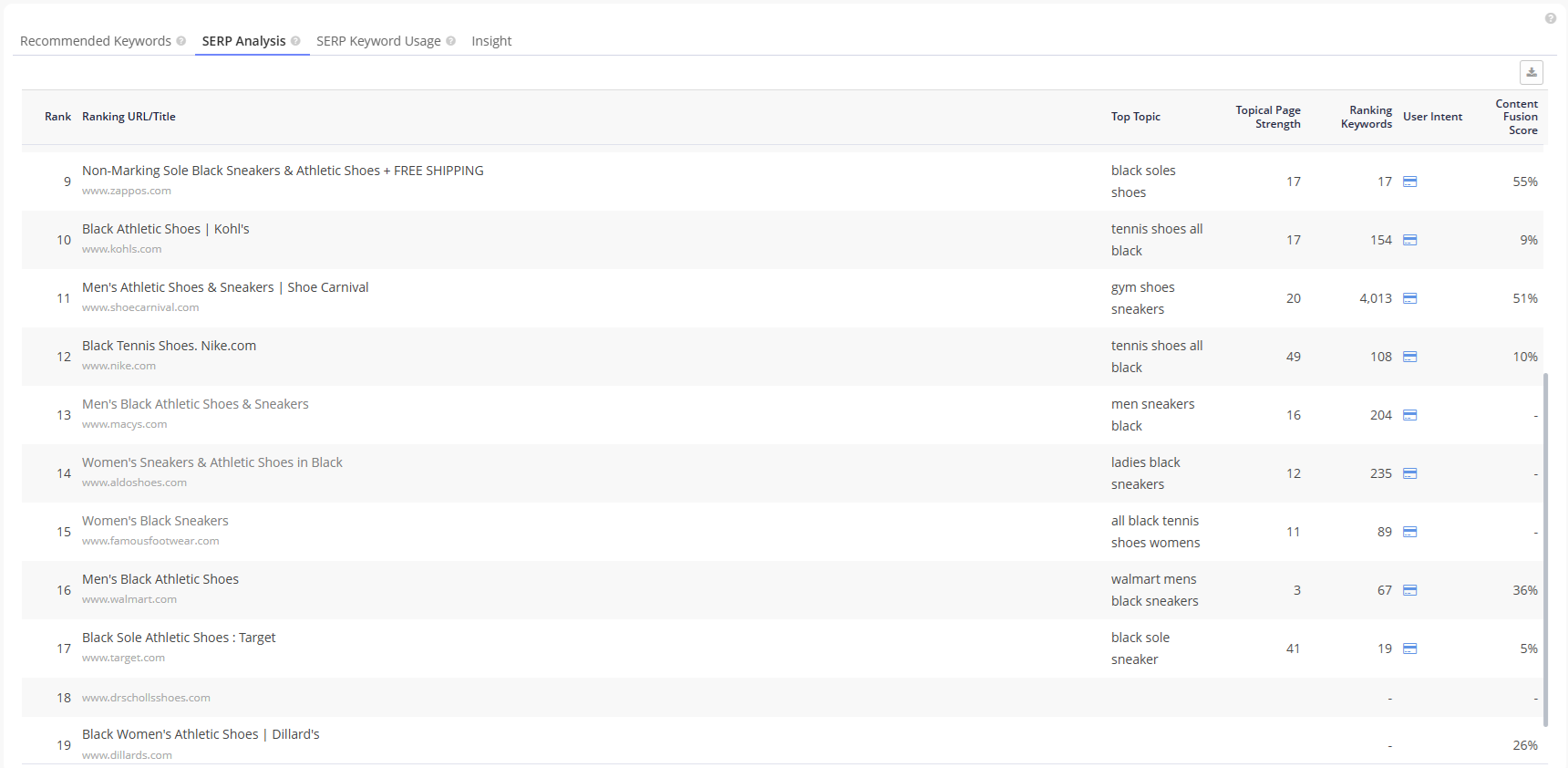
Task: Click user intent icon for target.com row
Action: tap(1409, 649)
